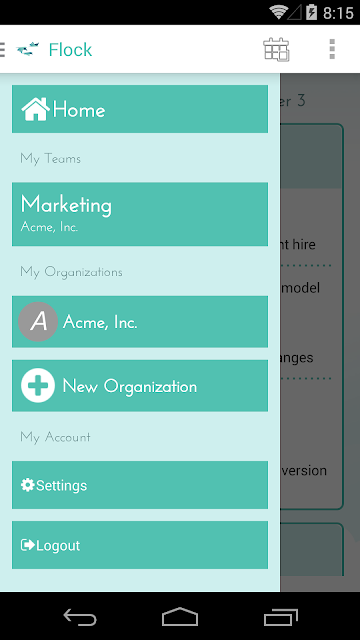The image size is (360, 640).
Task: Open the three-dot overflow menu
Action: coord(332,49)
